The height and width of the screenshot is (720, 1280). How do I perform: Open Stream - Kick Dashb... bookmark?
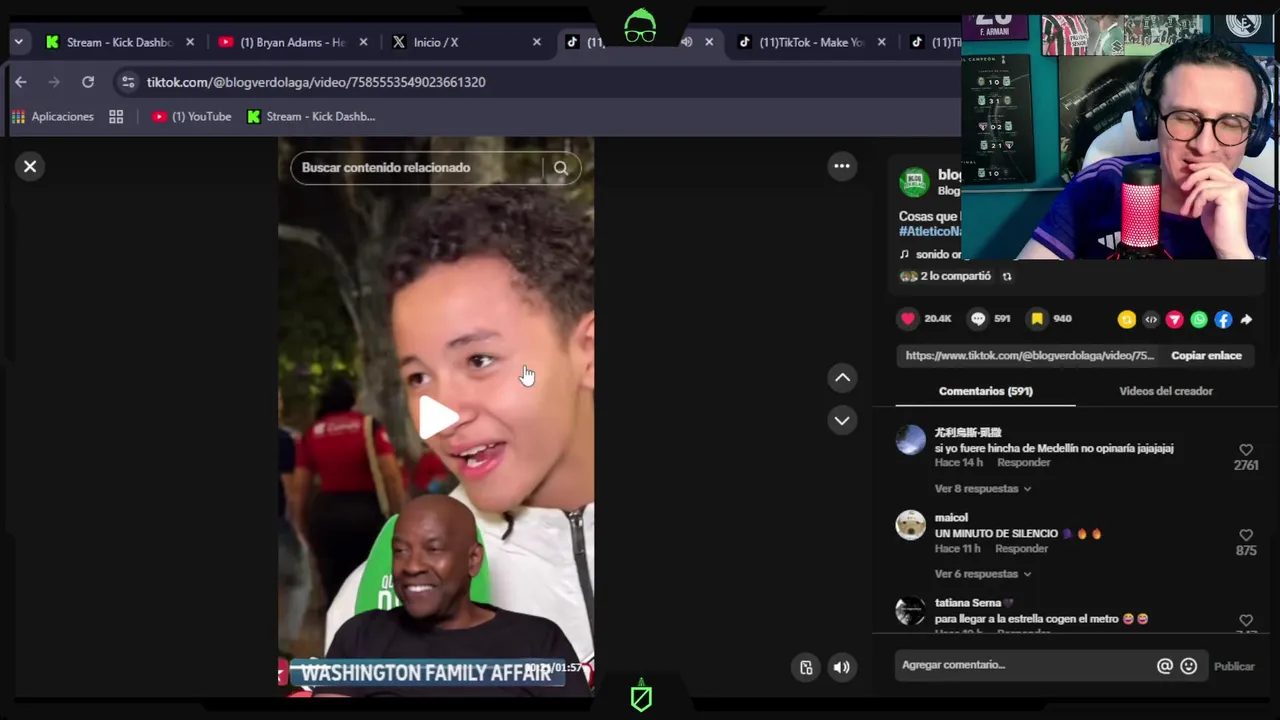(311, 117)
